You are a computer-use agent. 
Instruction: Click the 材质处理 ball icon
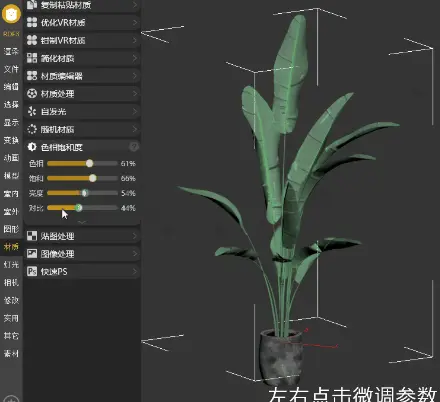click(x=32, y=94)
